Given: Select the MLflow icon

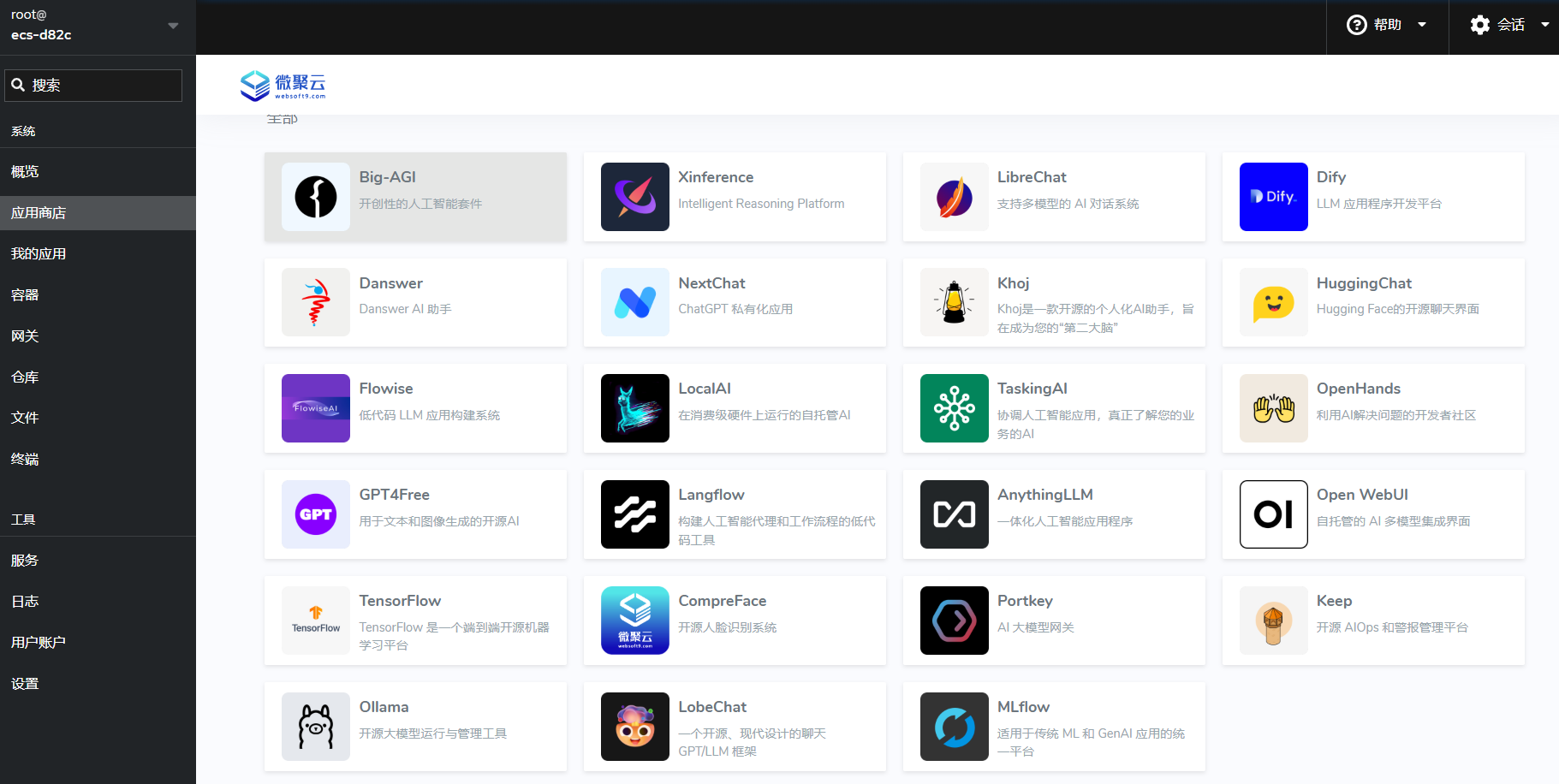Looking at the screenshot, I should pyautogui.click(x=955, y=727).
